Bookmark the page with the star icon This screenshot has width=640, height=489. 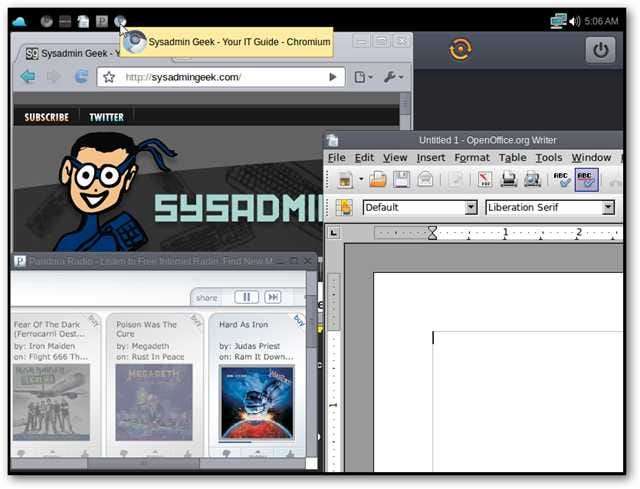point(109,77)
